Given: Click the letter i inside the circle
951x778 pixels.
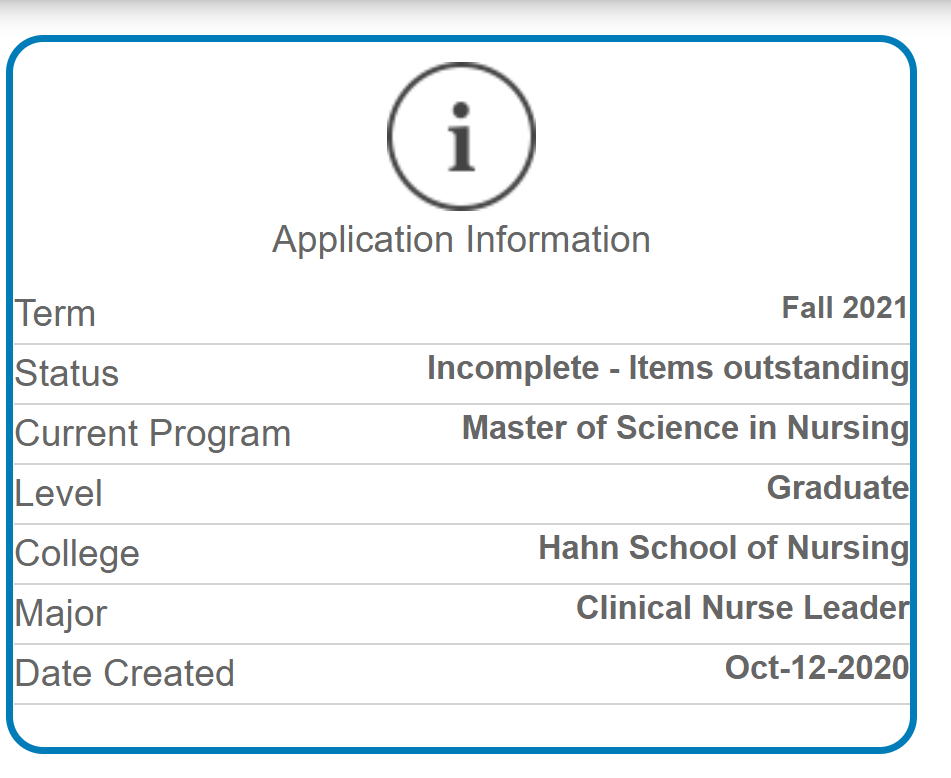Looking at the screenshot, I should click(x=461, y=136).
